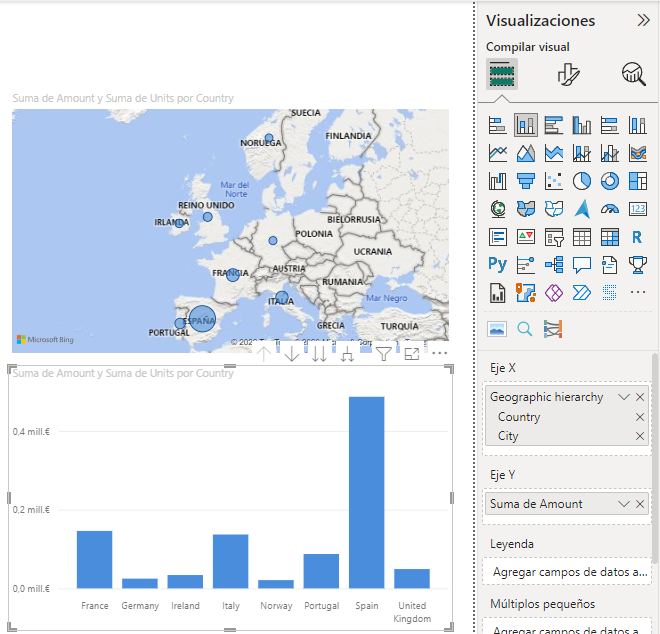
Task: Choose the gauge visualization icon
Action: click(x=610, y=209)
